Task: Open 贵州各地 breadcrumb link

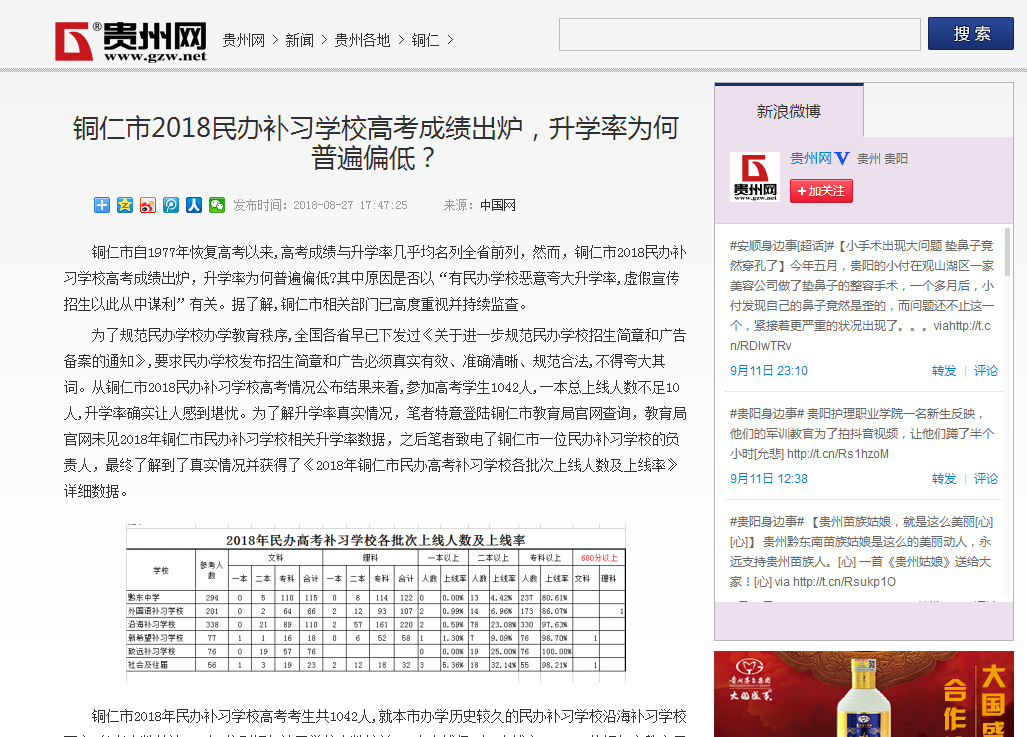Action: 362,40
